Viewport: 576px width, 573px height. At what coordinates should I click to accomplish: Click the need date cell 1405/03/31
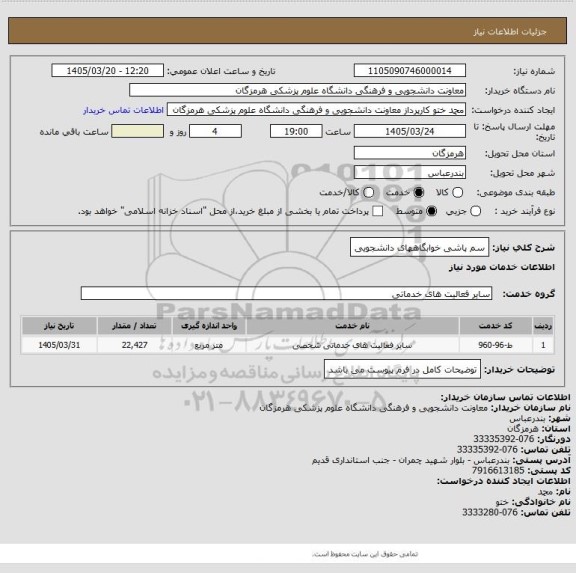59,345
